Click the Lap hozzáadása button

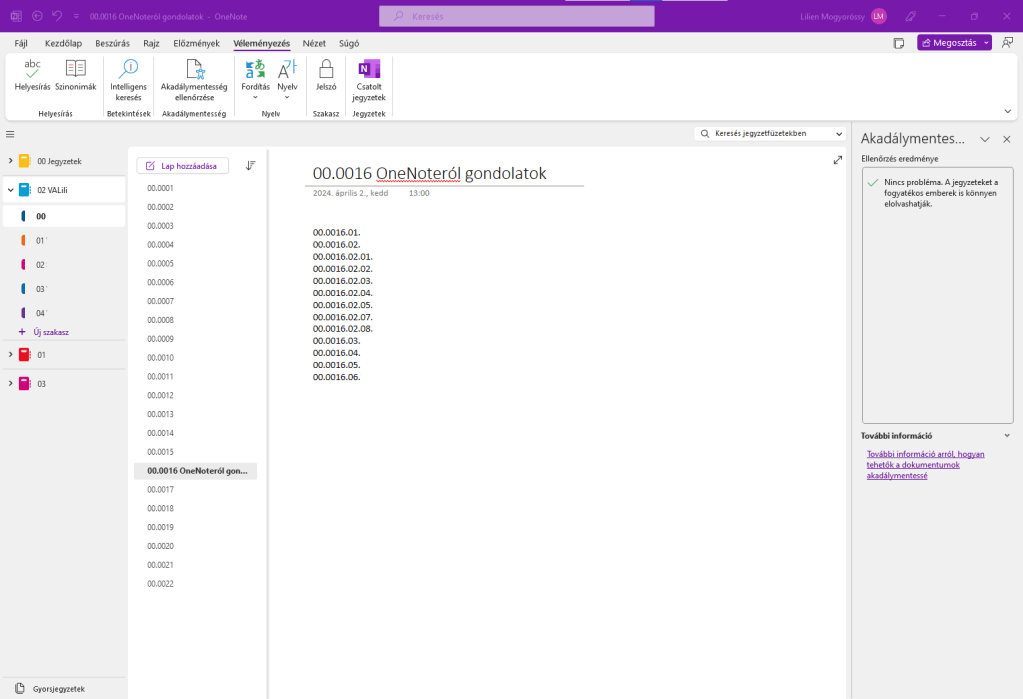tap(183, 166)
